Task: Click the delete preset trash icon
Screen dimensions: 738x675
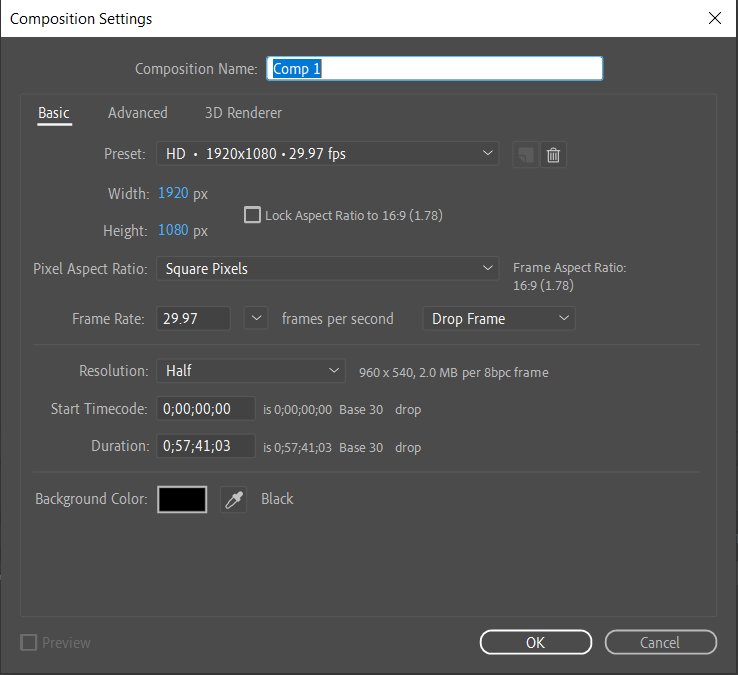Action: pos(554,154)
